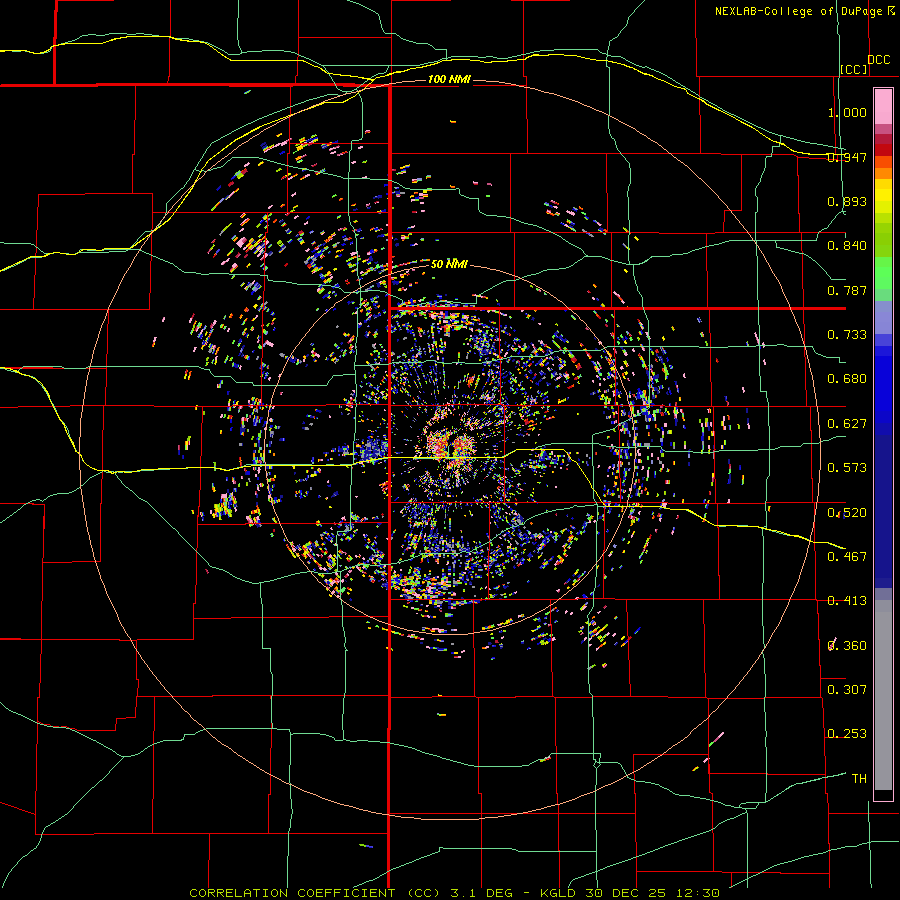This screenshot has height=900, width=900.
Task: Click the 0.573 legend value
Action: click(847, 468)
